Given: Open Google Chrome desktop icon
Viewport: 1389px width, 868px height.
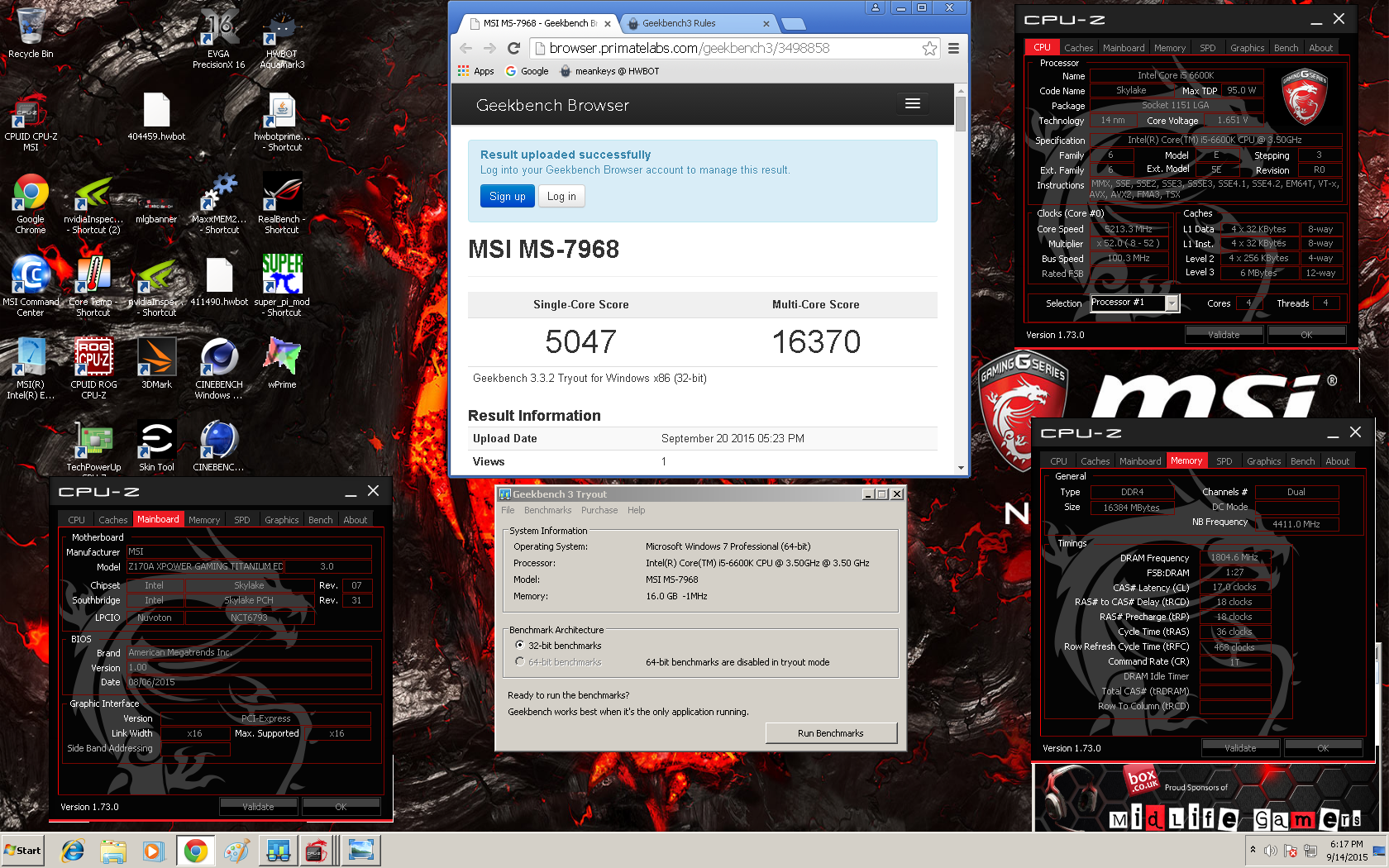Looking at the screenshot, I should point(31,203).
